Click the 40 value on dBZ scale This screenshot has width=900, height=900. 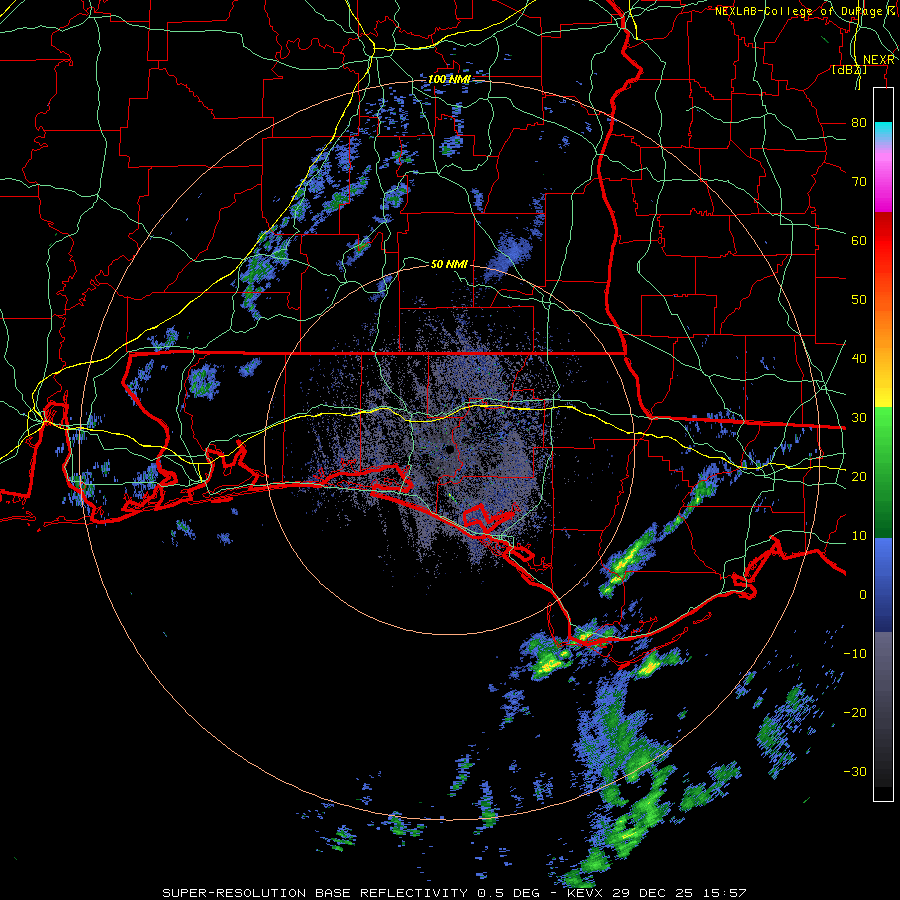(859, 359)
